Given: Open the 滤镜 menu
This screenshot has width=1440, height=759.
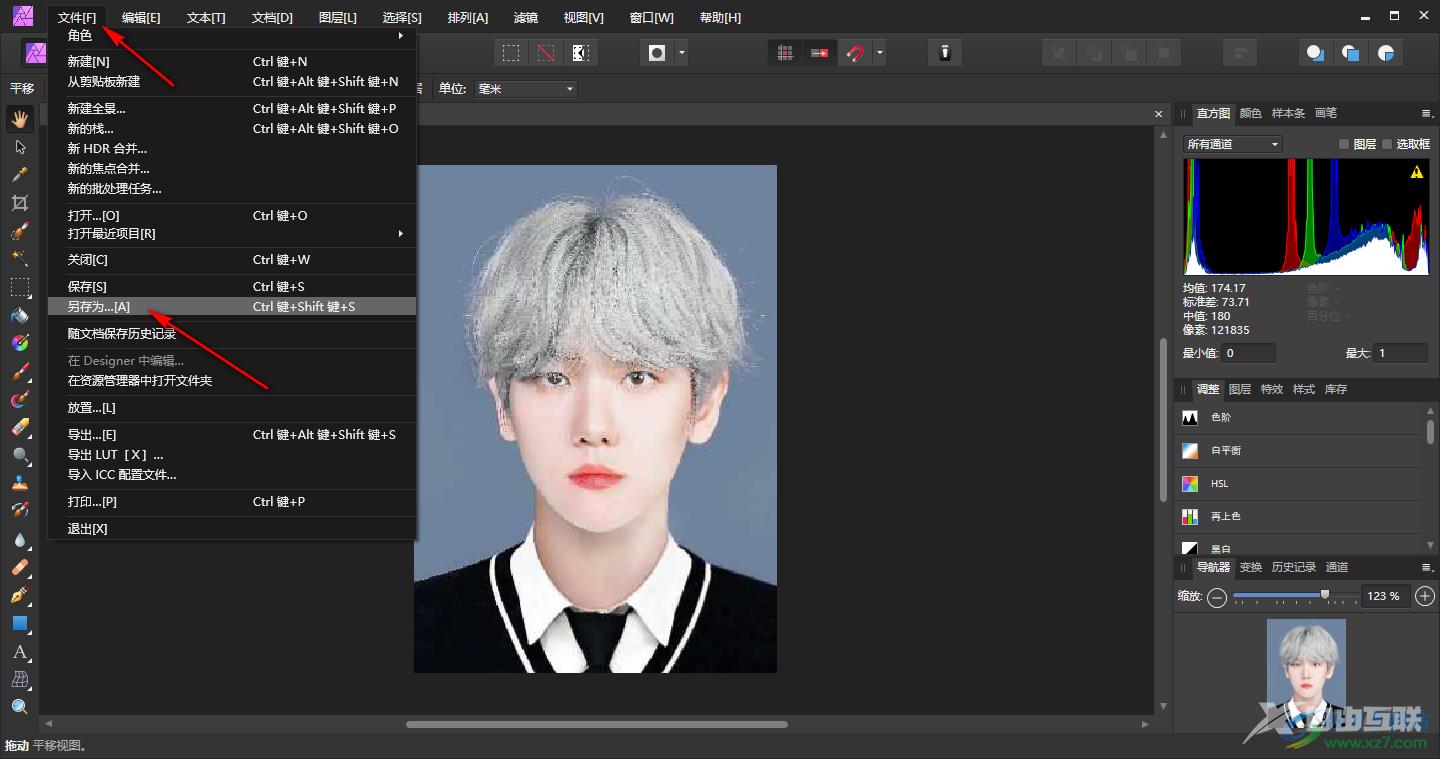Looking at the screenshot, I should (x=525, y=18).
